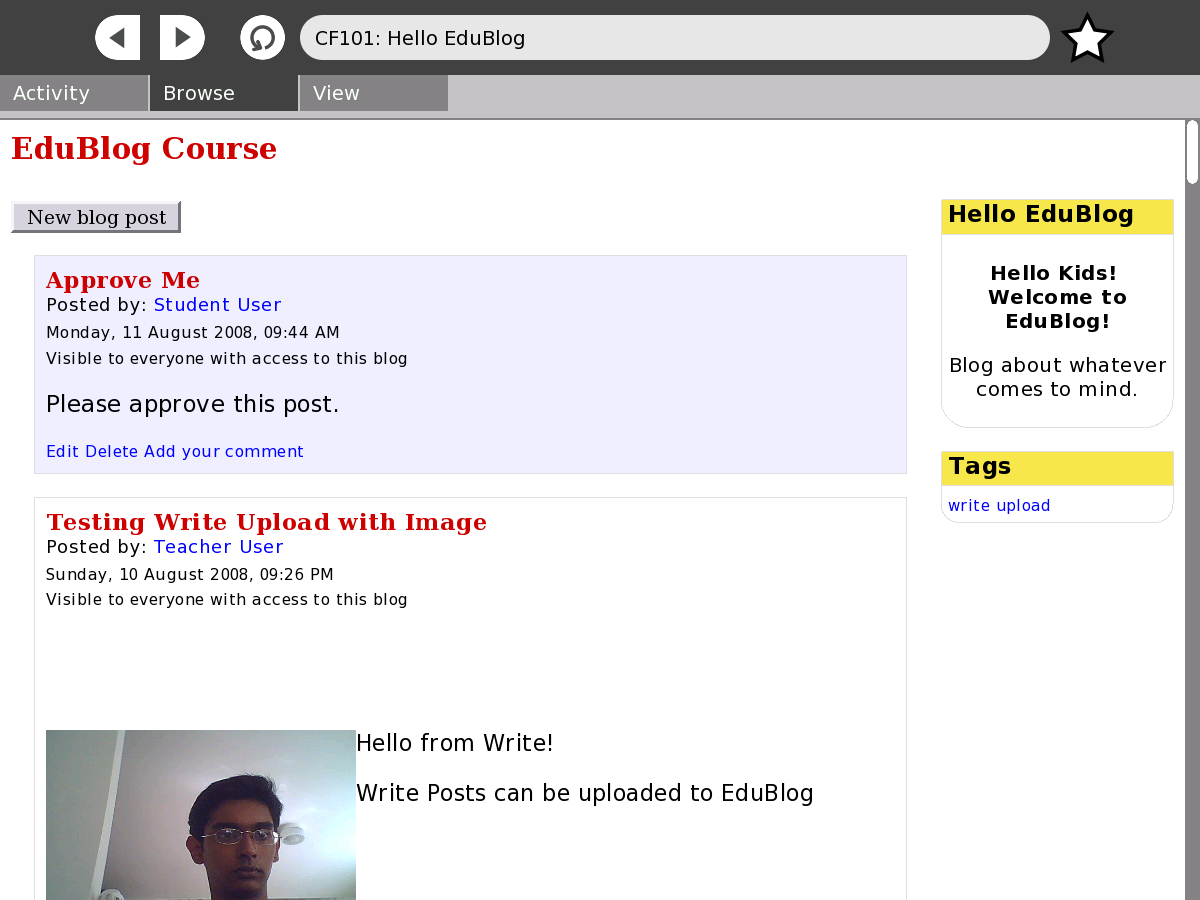Select the 'write' tag link
The width and height of the screenshot is (1200, 900).
pyautogui.click(x=969, y=506)
